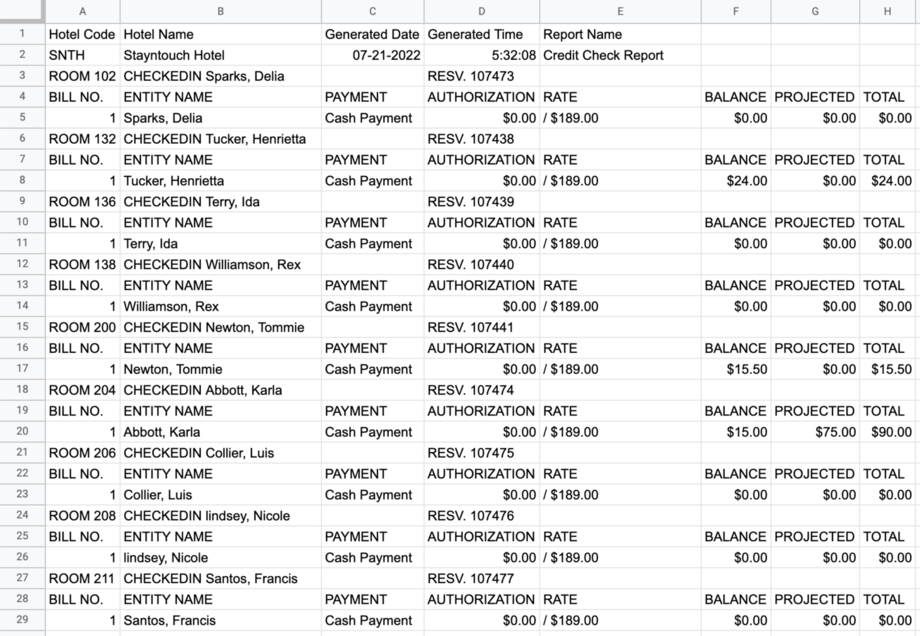Click date cell '07-21-2022'
Image resolution: width=920 pixels, height=636 pixels.
click(x=373, y=55)
